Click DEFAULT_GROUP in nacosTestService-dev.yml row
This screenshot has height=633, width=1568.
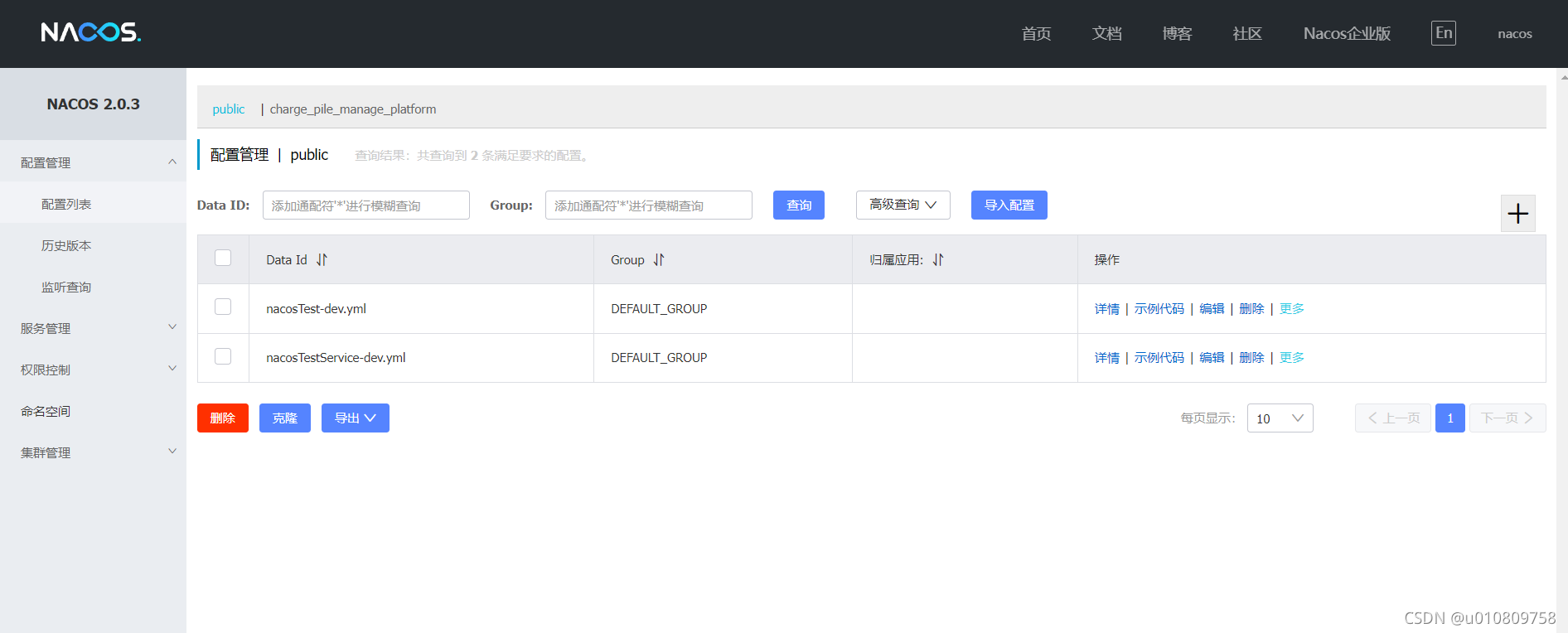(x=659, y=357)
